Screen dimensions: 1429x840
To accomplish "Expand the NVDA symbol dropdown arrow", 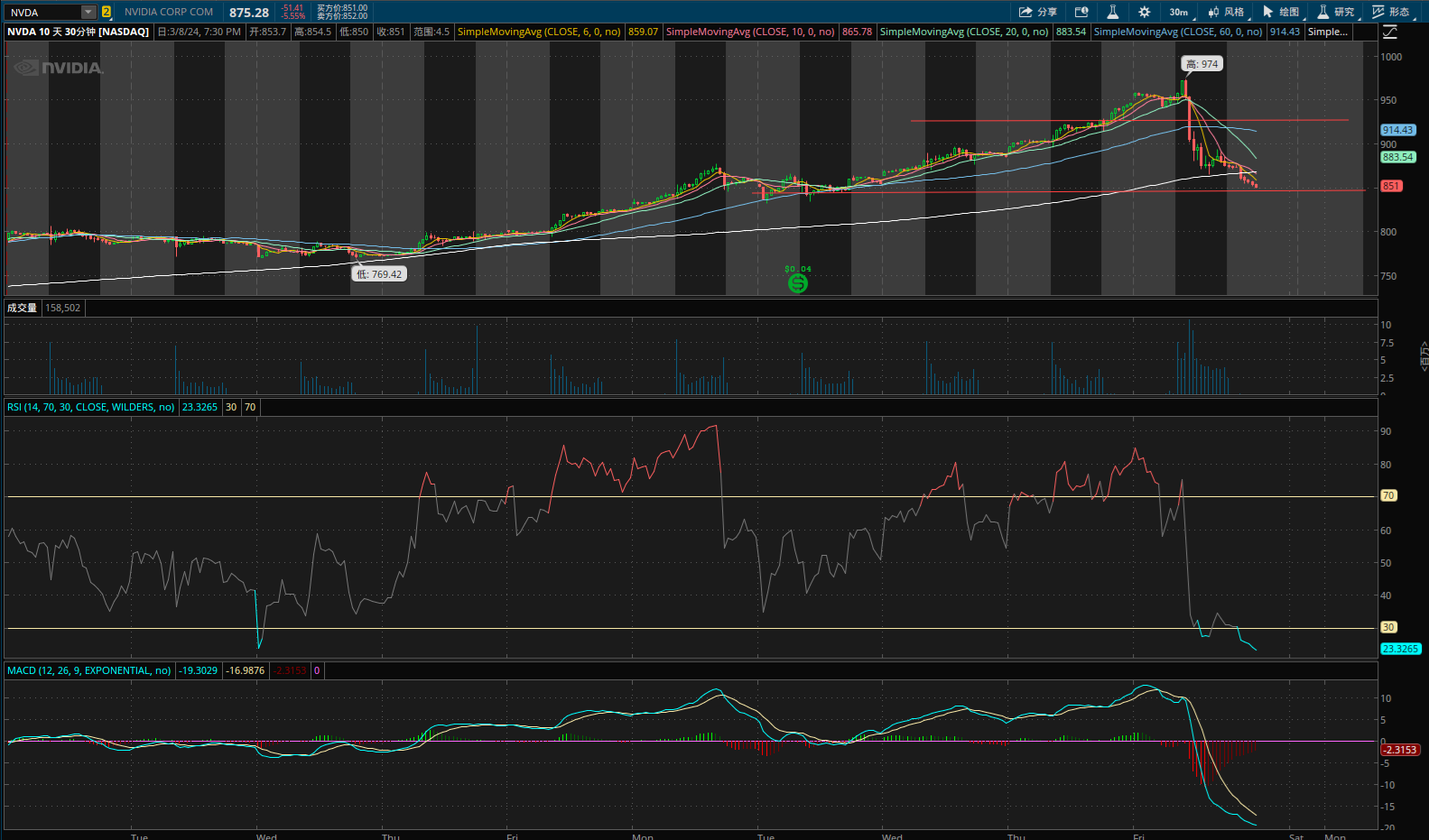I will [x=88, y=12].
